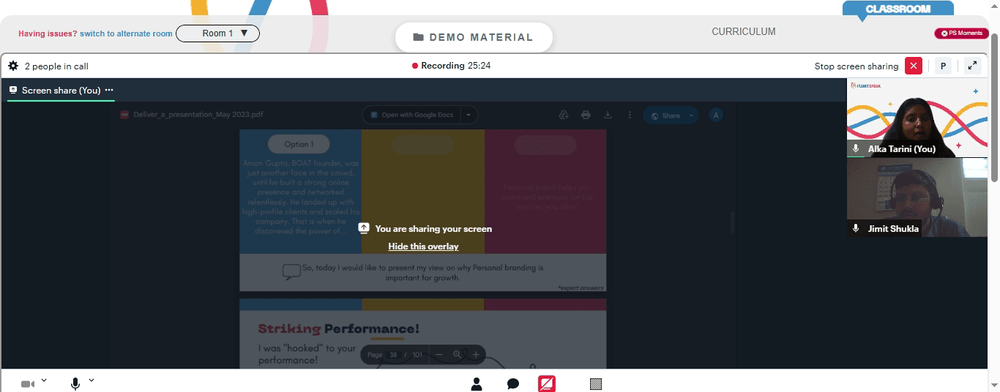Click Jimit Shukla's microphone indicator
Image resolution: width=1000 pixels, height=392 pixels.
point(856,228)
